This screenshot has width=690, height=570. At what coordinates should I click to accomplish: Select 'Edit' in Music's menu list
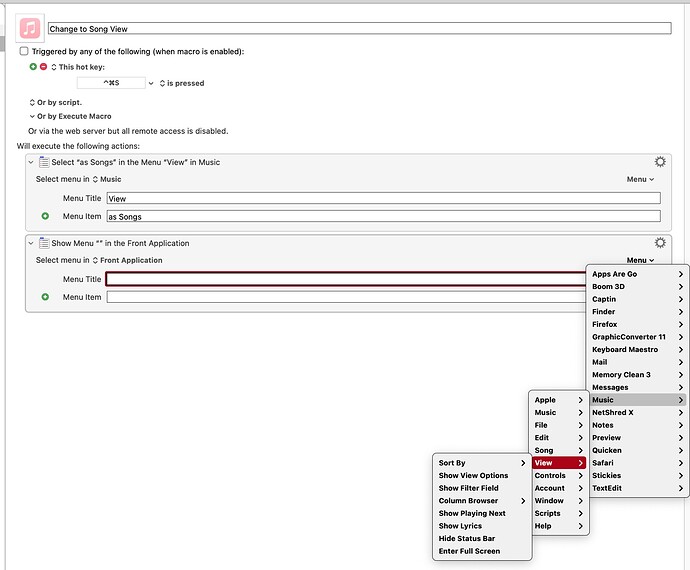(558, 438)
